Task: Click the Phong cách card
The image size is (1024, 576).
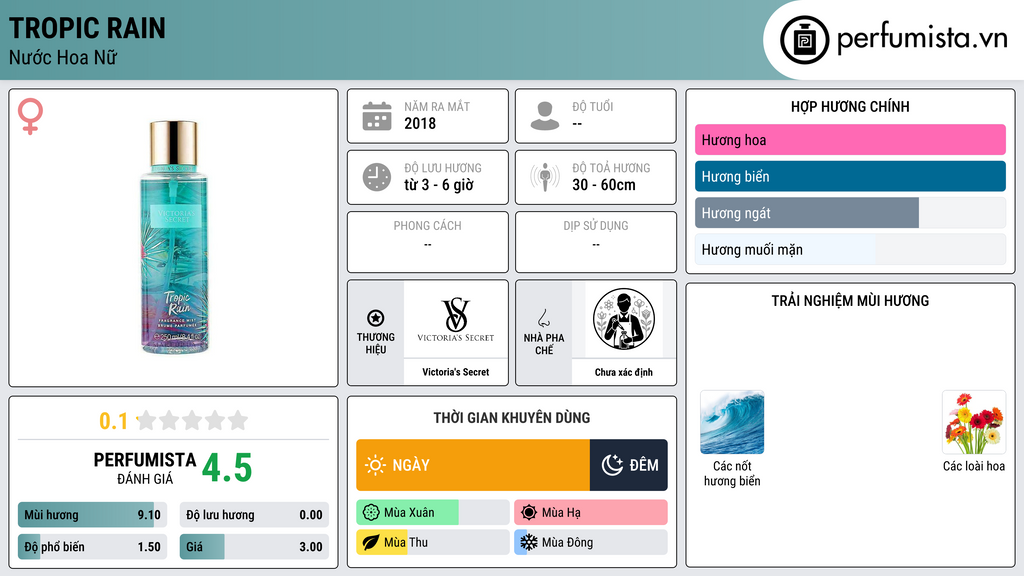Action: click(428, 242)
